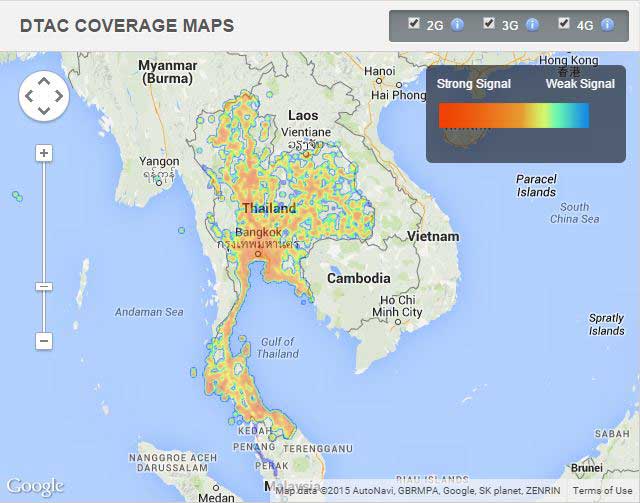
Task: Open the Terms of Use link
Action: click(x=602, y=490)
